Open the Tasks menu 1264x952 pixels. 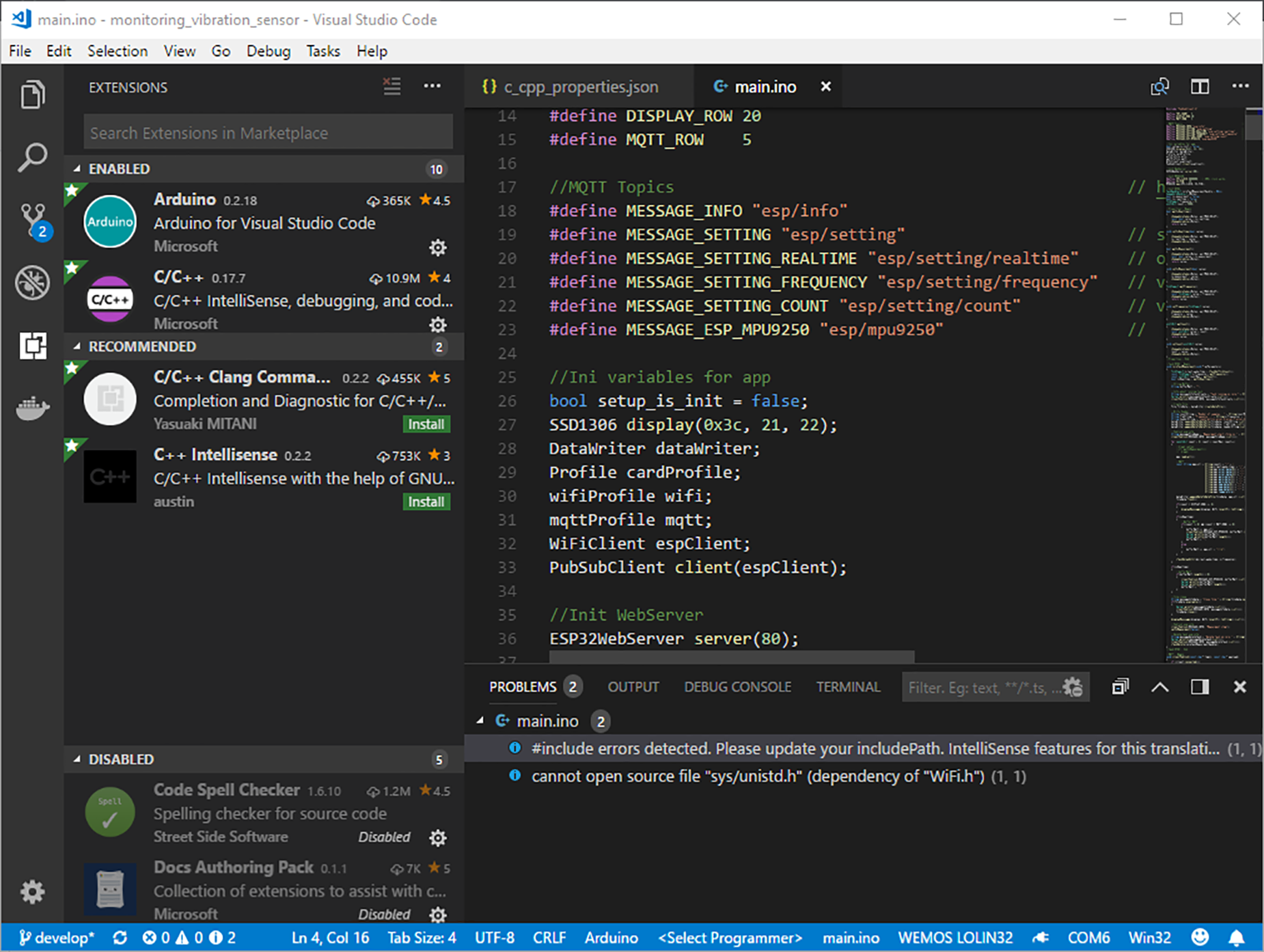point(323,51)
